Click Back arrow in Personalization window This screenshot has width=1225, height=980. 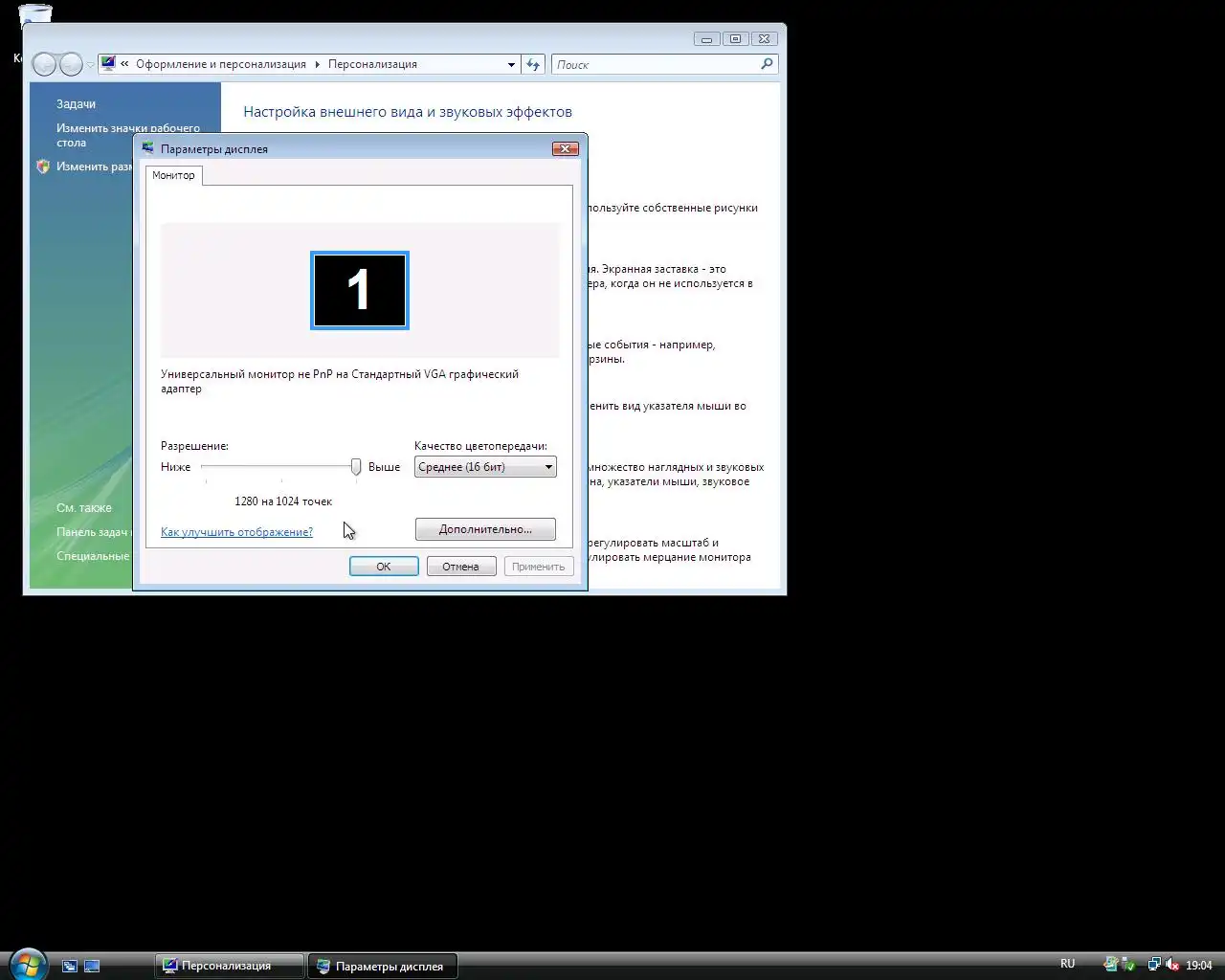tap(44, 64)
